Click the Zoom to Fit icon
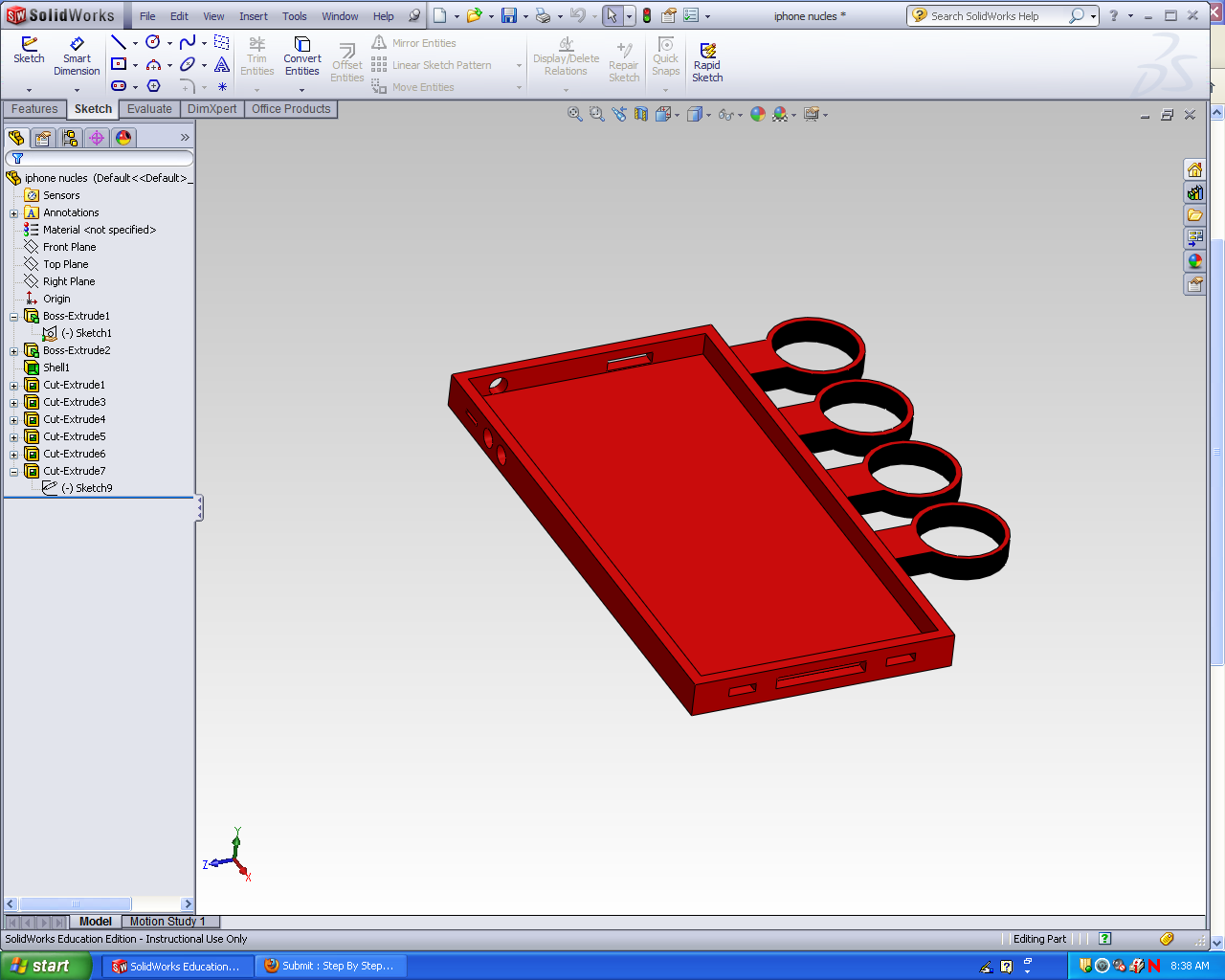Viewport: 1225px width, 980px height. click(x=575, y=114)
